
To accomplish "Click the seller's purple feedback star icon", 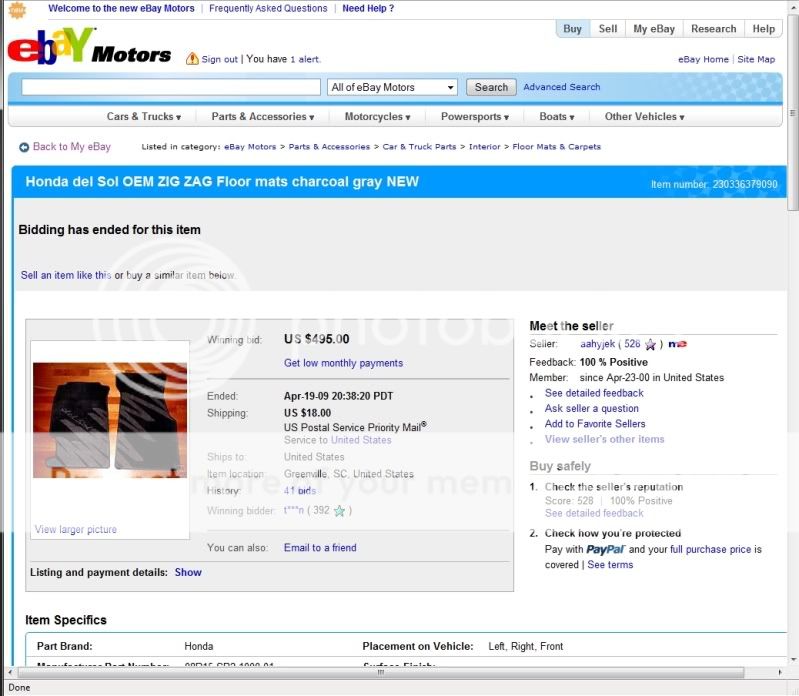I will 650,345.
